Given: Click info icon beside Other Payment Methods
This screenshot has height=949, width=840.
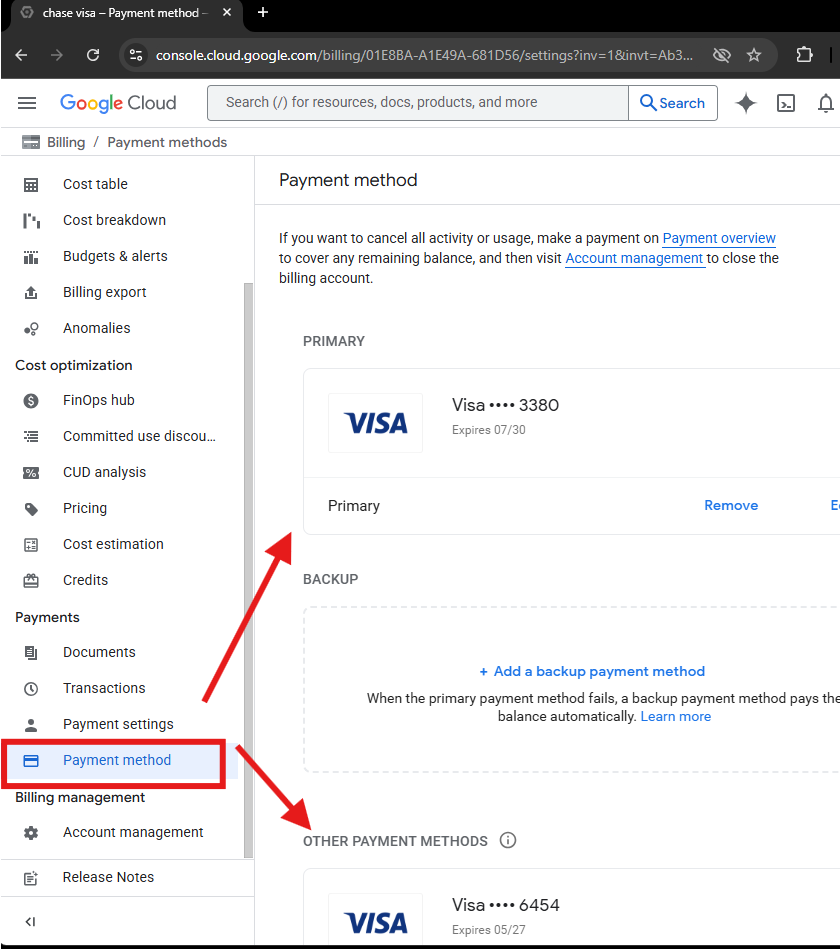Looking at the screenshot, I should pyautogui.click(x=508, y=840).
